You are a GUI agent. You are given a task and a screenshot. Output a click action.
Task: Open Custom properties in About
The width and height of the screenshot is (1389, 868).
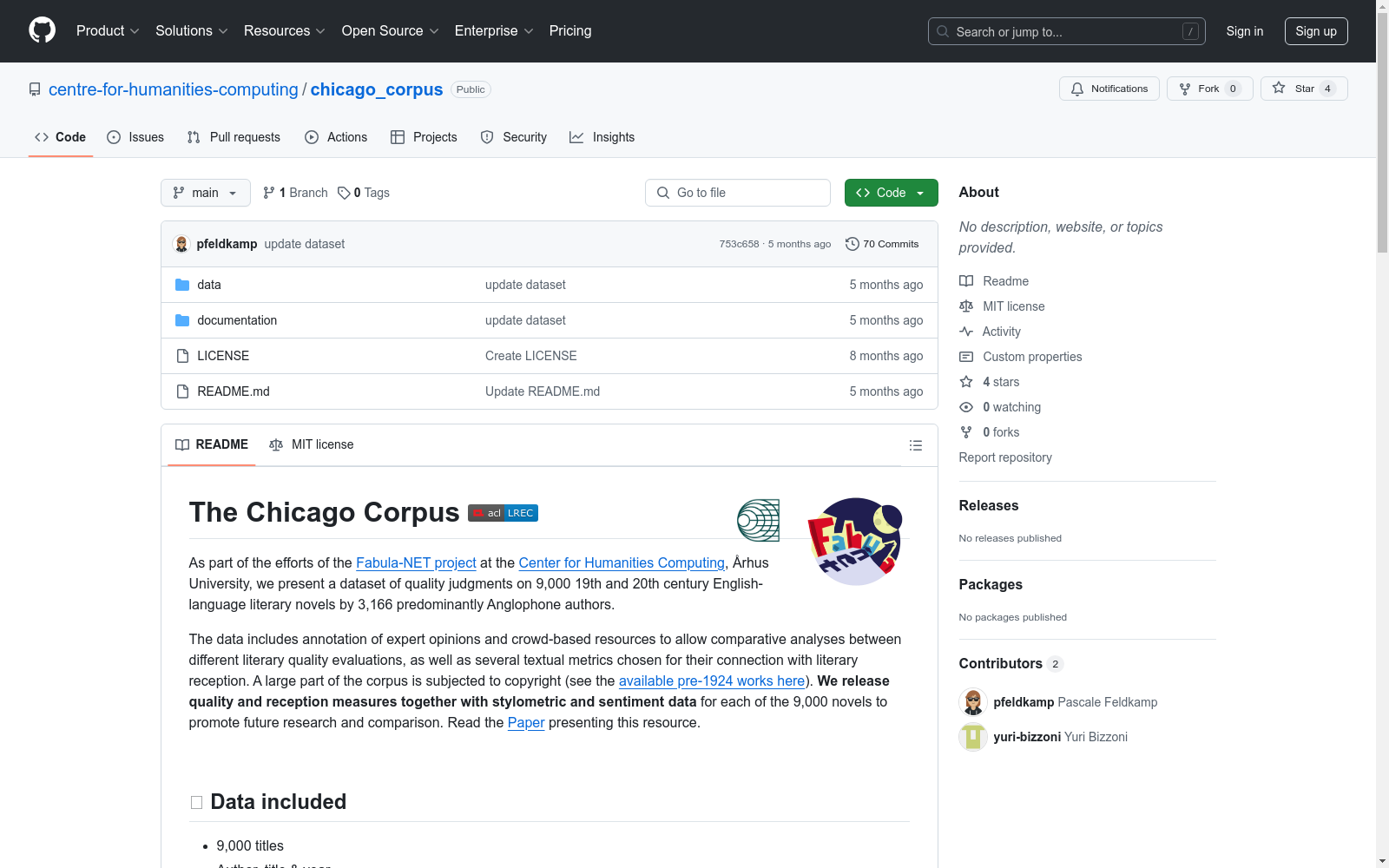coord(1021,357)
